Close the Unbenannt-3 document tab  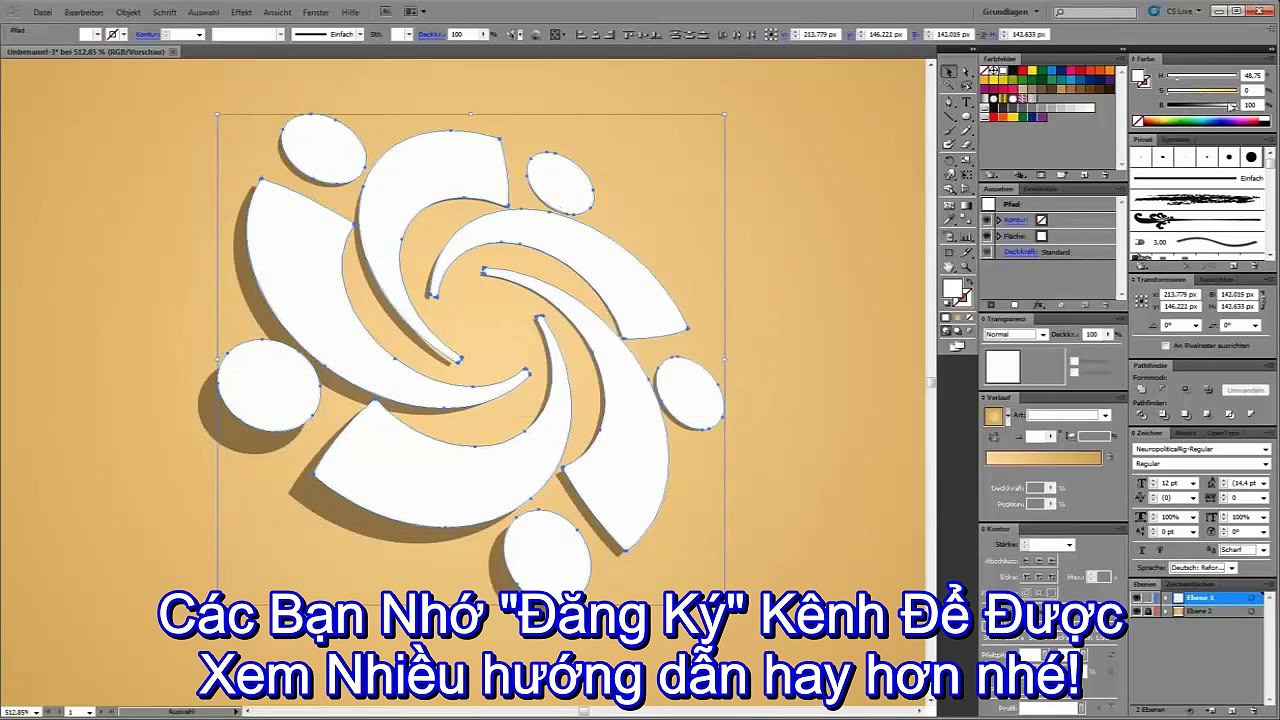tap(172, 51)
